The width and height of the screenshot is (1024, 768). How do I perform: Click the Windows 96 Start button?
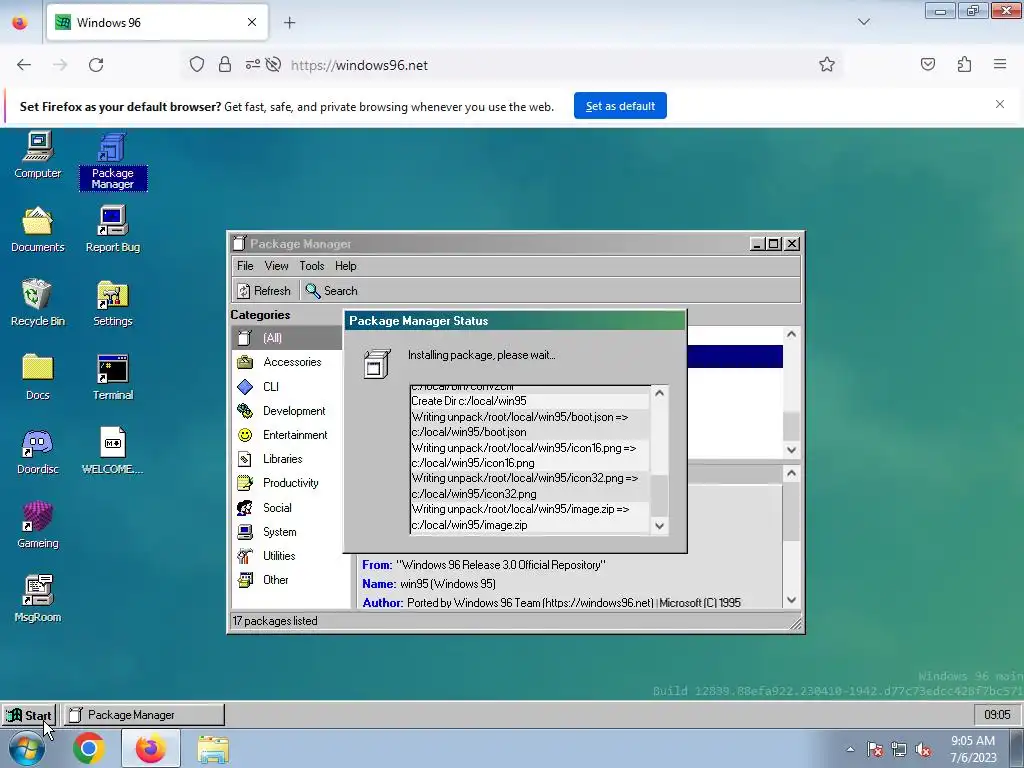[29, 715]
